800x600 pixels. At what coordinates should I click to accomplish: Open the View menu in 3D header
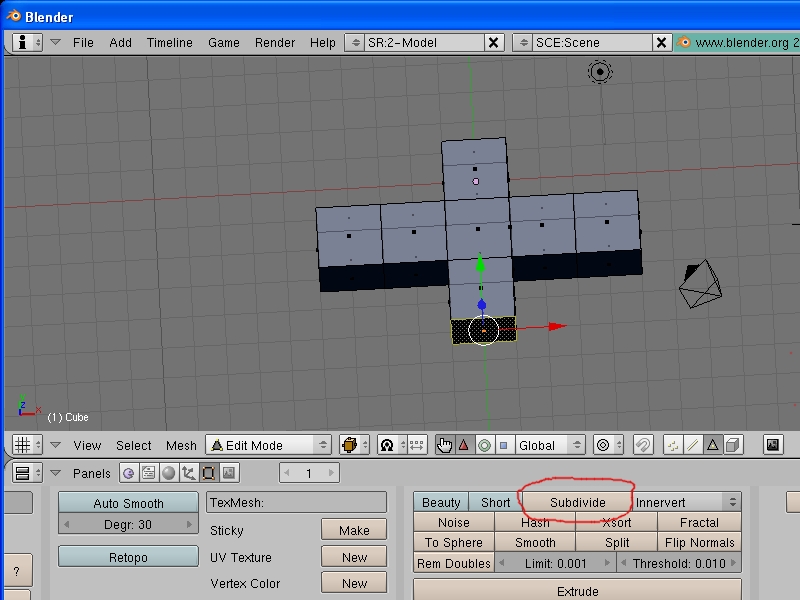click(87, 445)
